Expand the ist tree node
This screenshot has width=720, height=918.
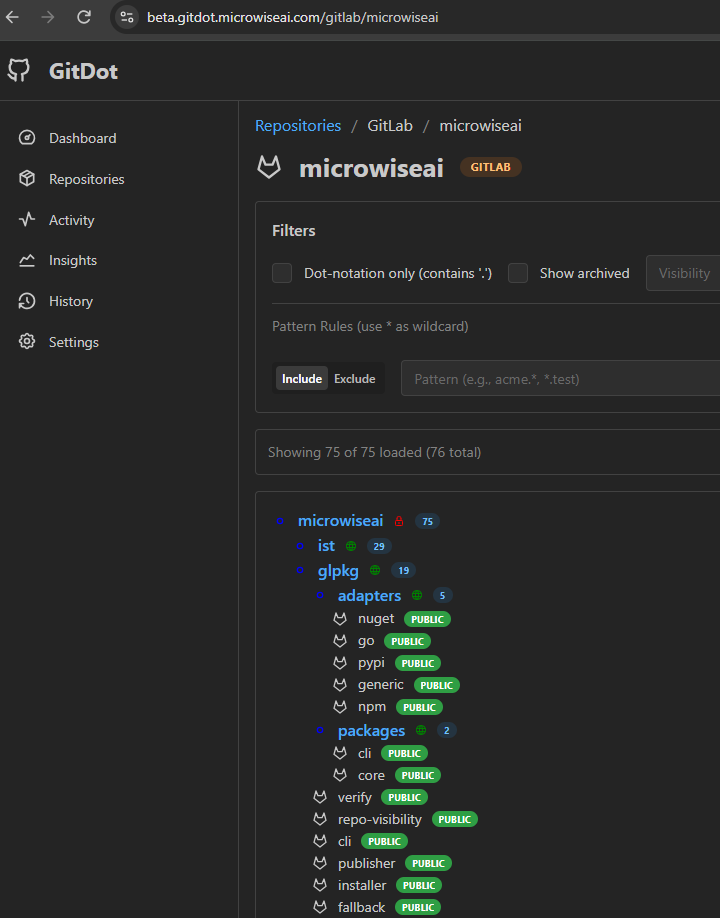pos(300,546)
